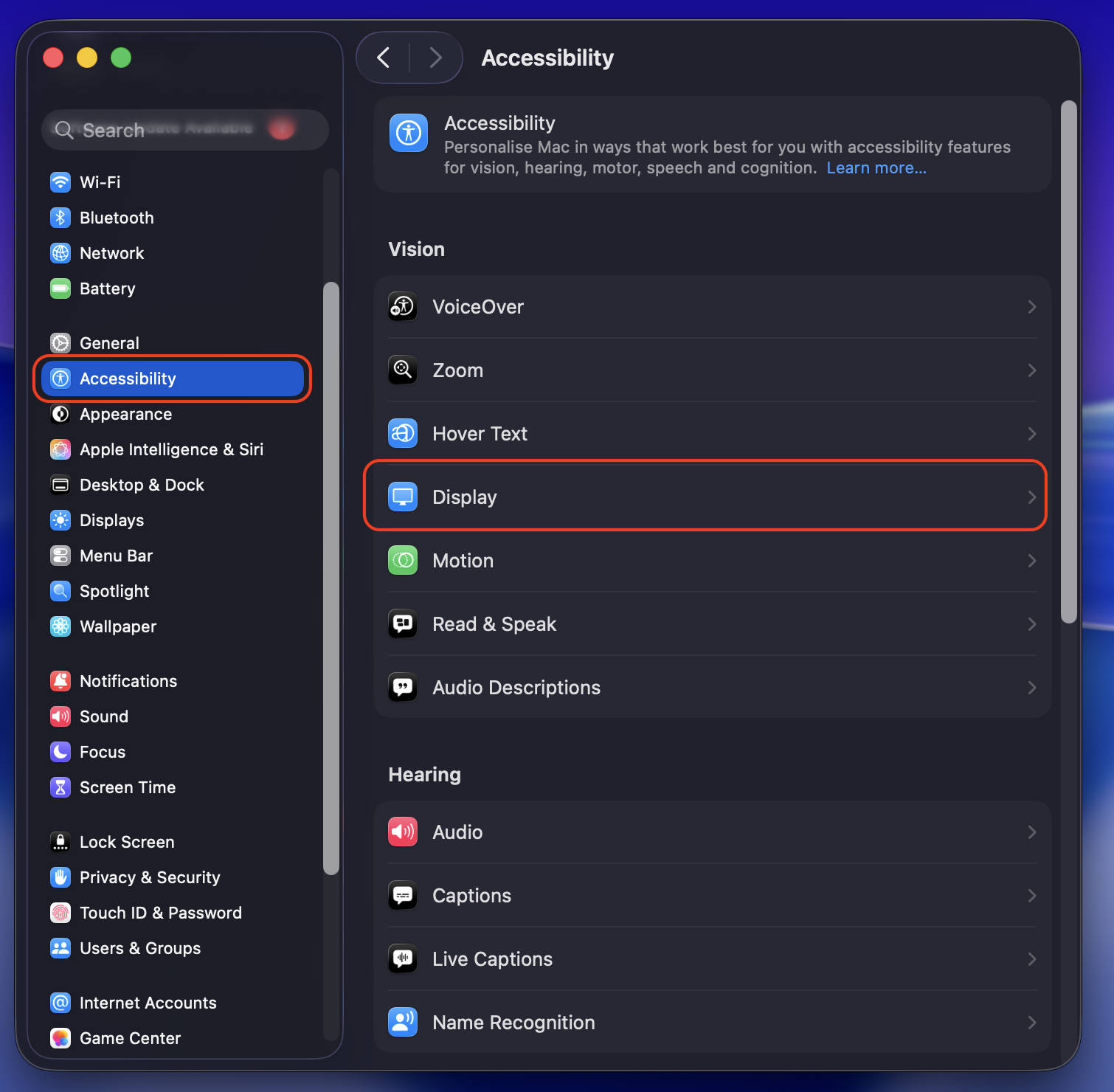Screen dimensions: 1114x1092
Task: Click the Name Recognition icon
Action: click(403, 1022)
